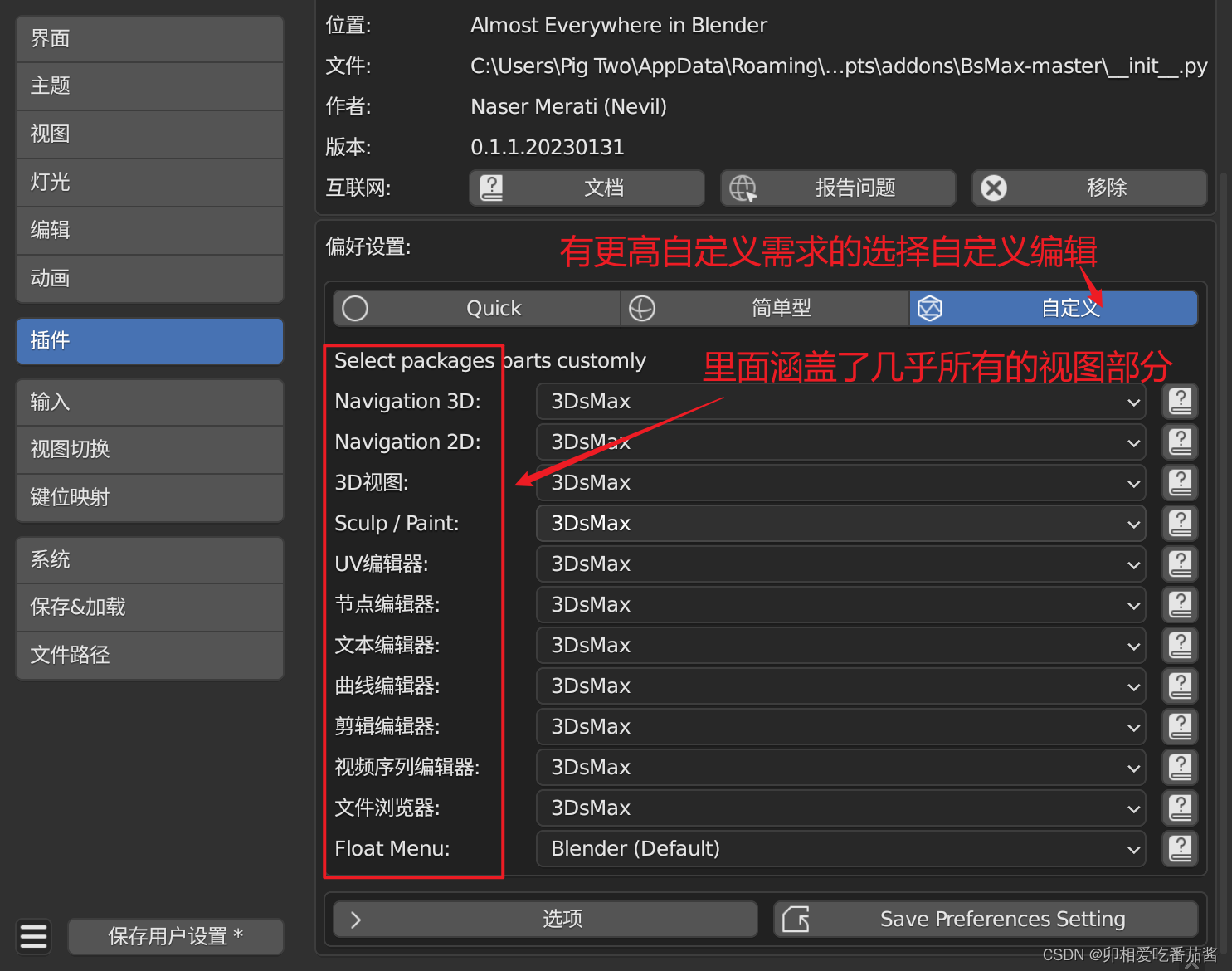This screenshot has width=1232, height=971.
Task: Select the 简单型 preset mode
Action: pyautogui.click(x=765, y=308)
